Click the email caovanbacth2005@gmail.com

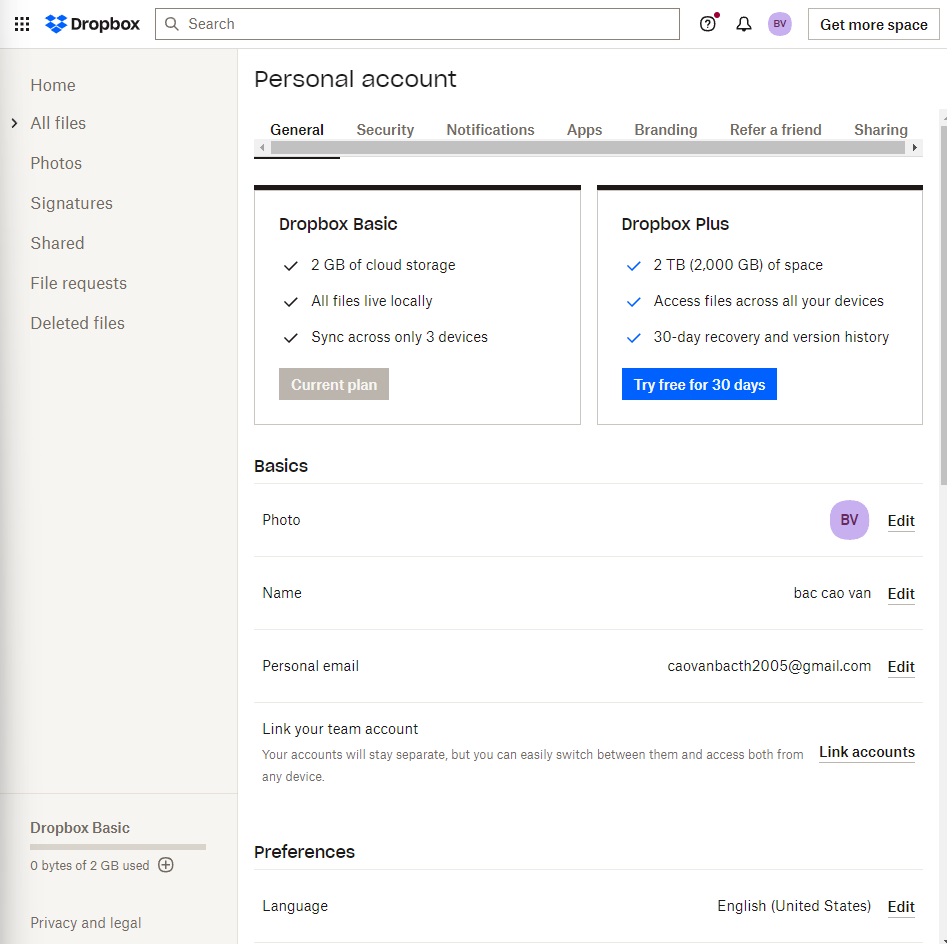click(769, 666)
